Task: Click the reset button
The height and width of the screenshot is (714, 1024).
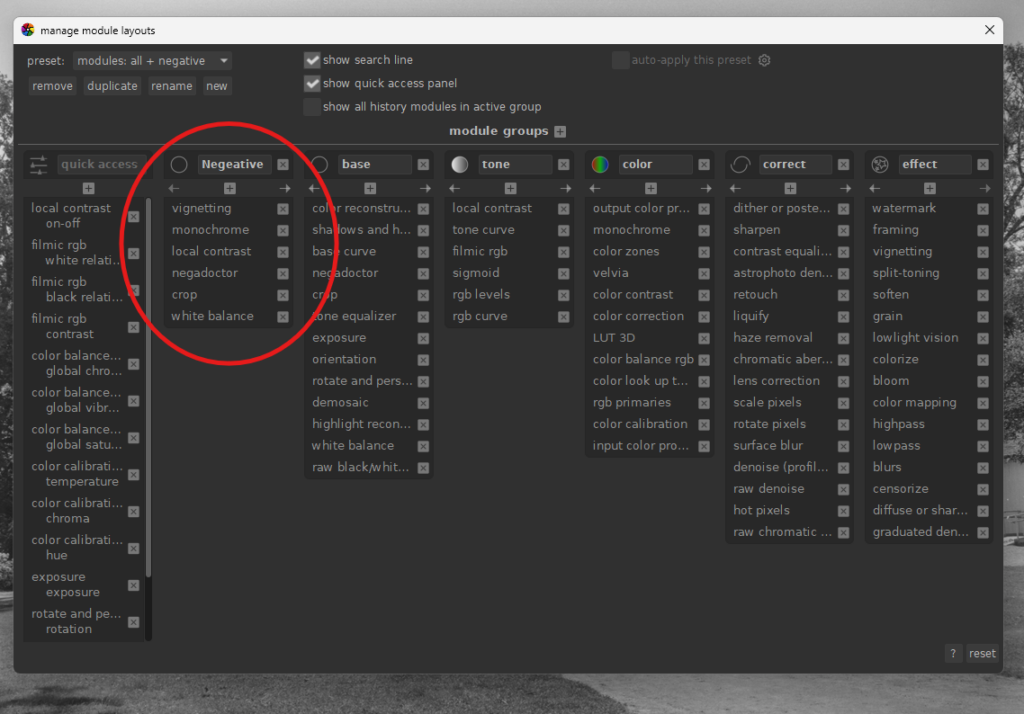Action: (982, 653)
